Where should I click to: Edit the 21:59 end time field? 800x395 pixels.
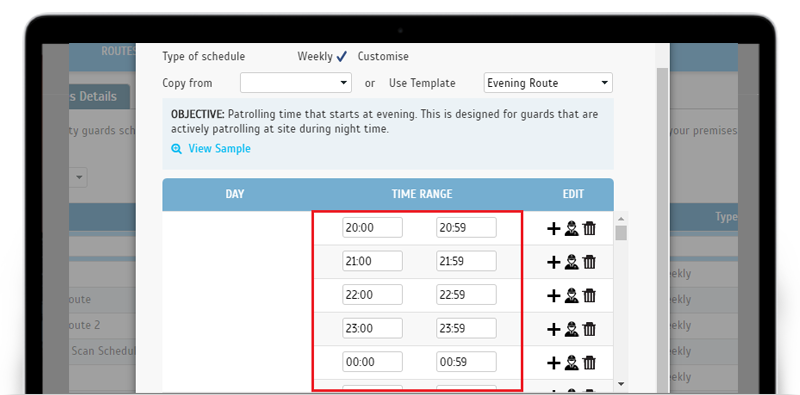(x=466, y=261)
